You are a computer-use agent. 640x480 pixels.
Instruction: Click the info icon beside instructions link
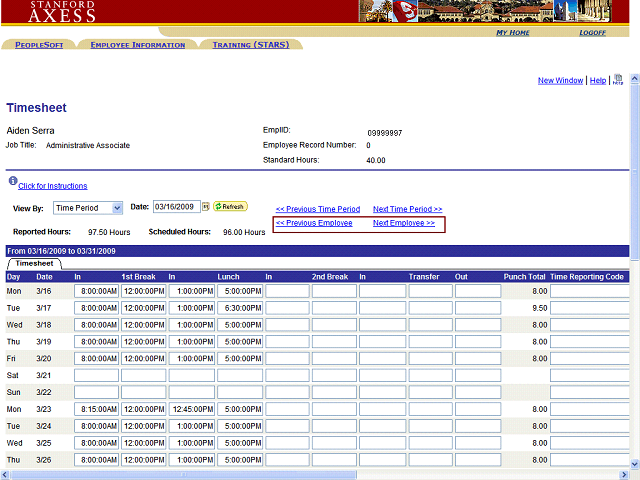click(x=12, y=182)
